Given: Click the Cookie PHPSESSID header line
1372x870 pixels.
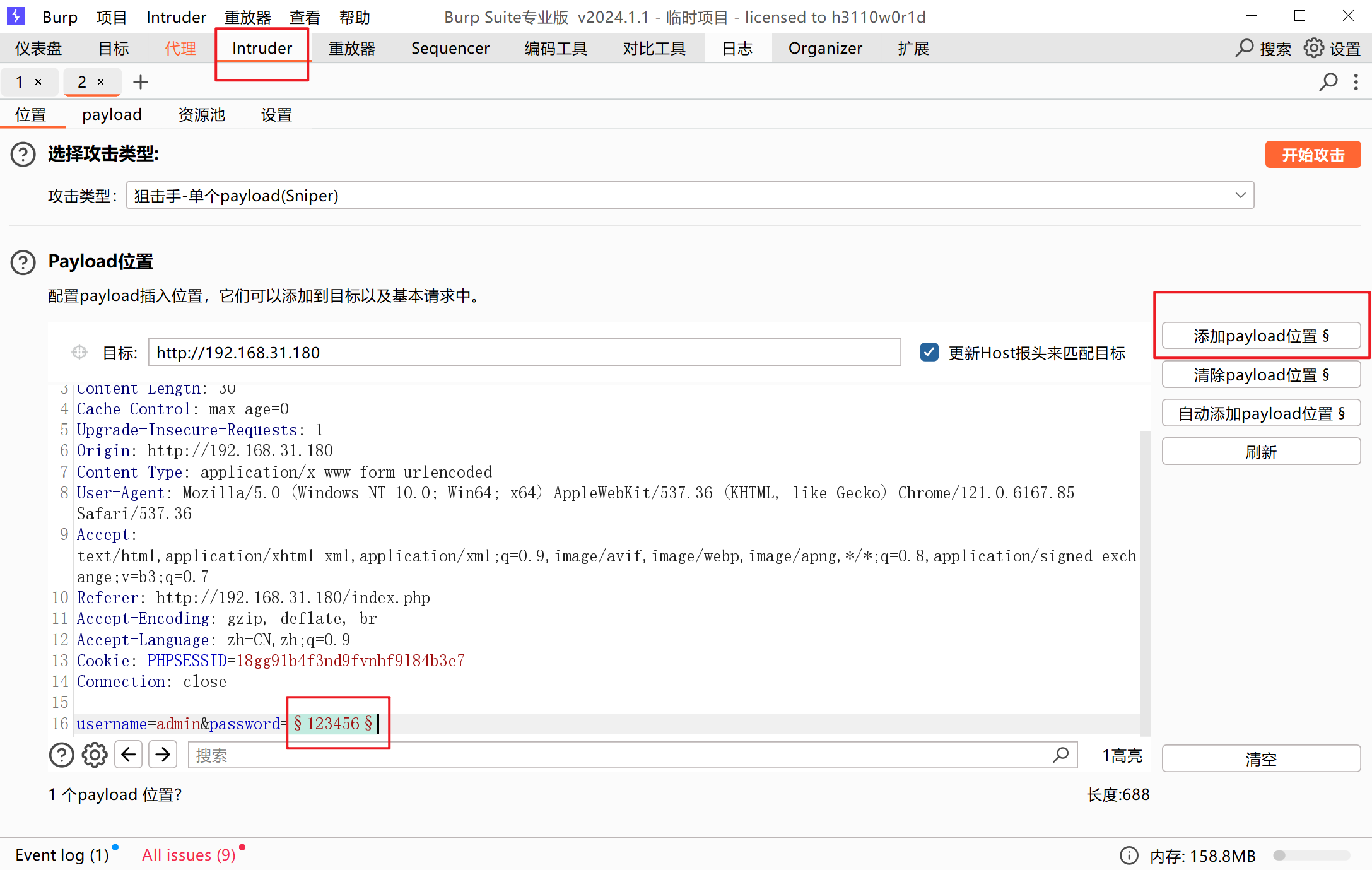Looking at the screenshot, I should (x=271, y=661).
